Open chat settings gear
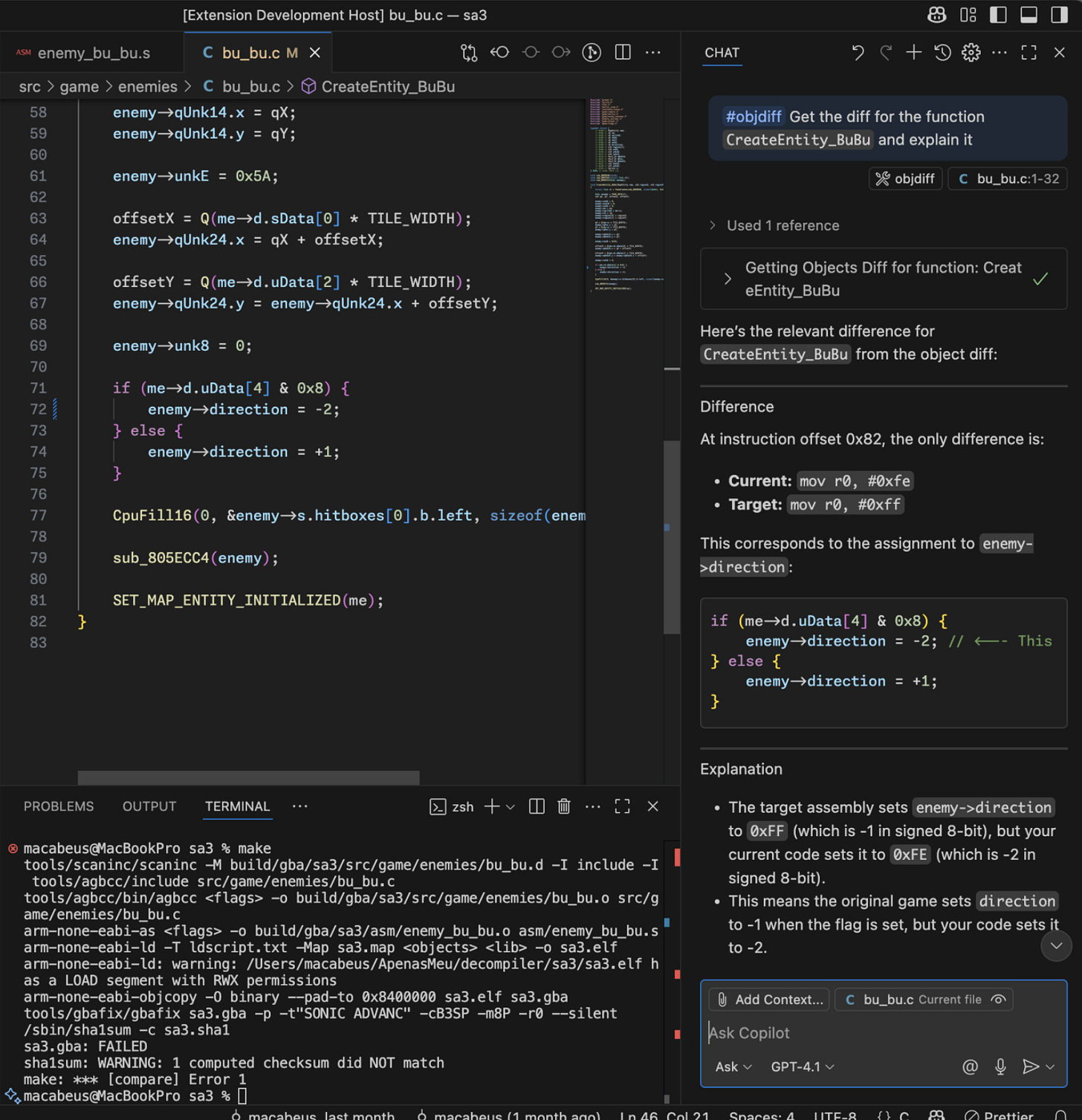Image resolution: width=1082 pixels, height=1120 pixels. (971, 52)
